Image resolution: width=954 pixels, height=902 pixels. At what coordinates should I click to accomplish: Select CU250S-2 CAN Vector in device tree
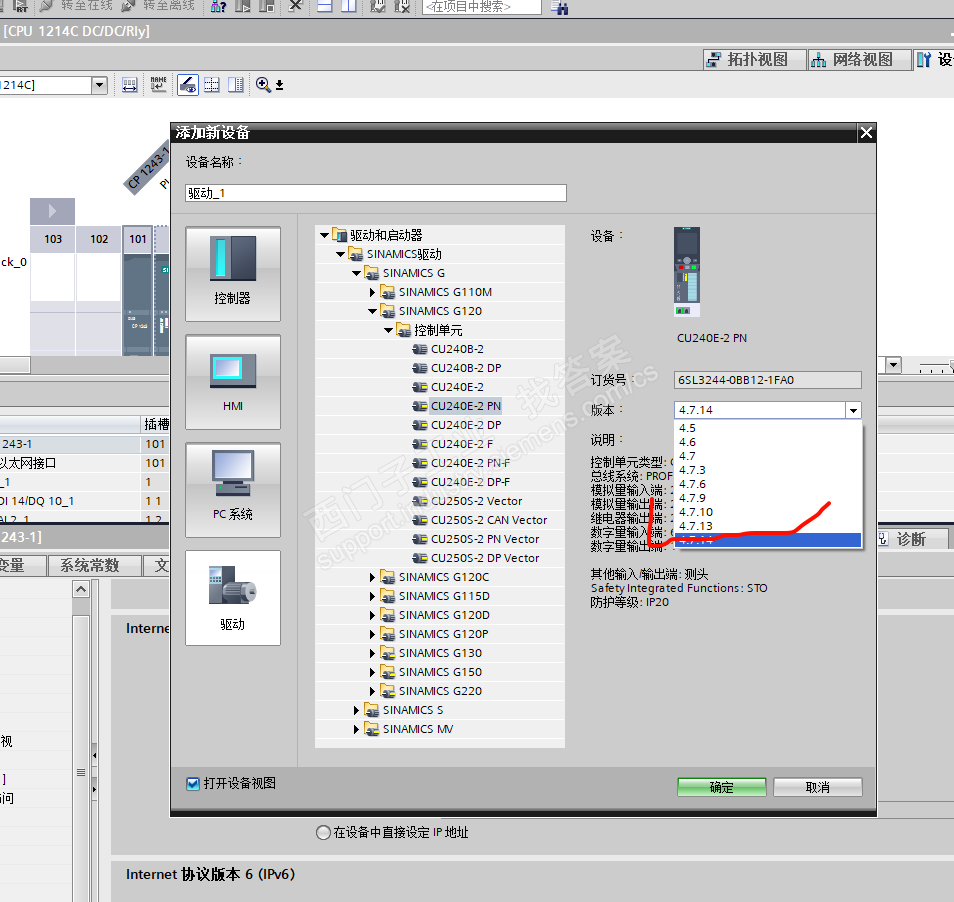tap(489, 520)
